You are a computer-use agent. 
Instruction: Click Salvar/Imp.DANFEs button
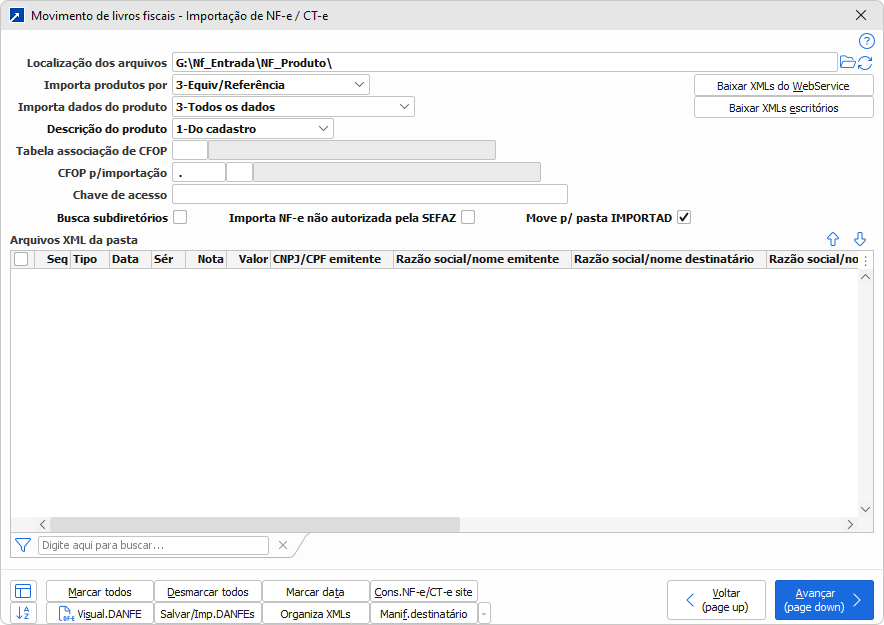[x=208, y=614]
